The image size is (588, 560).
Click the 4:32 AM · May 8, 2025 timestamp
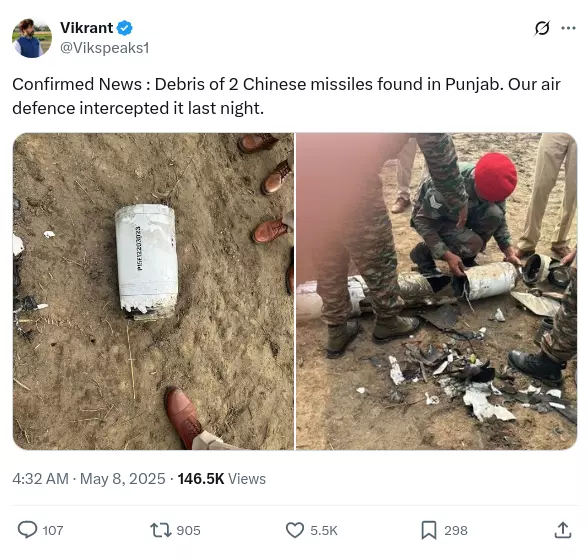pyautogui.click(x=89, y=479)
